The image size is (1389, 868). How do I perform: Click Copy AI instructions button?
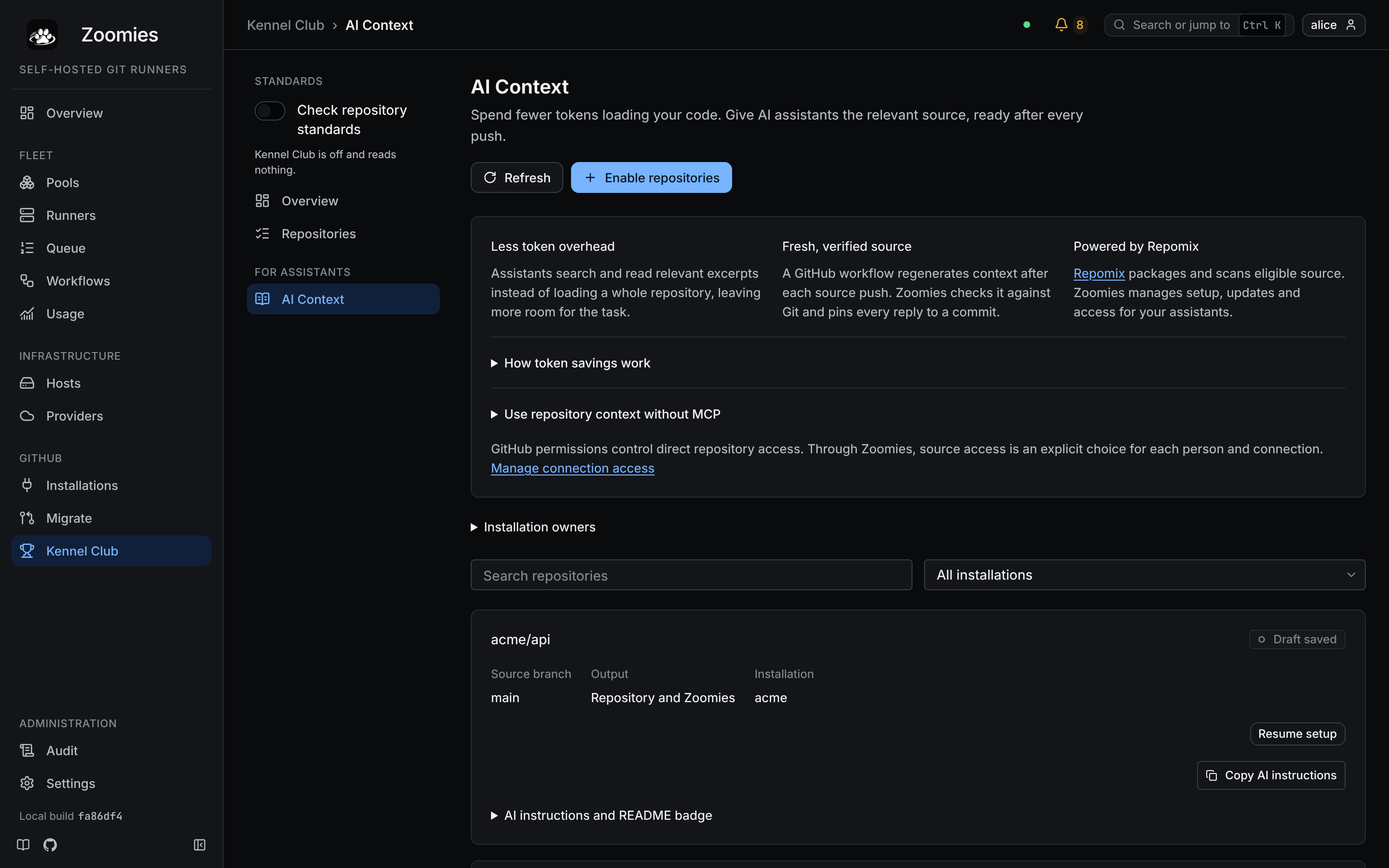click(x=1271, y=775)
